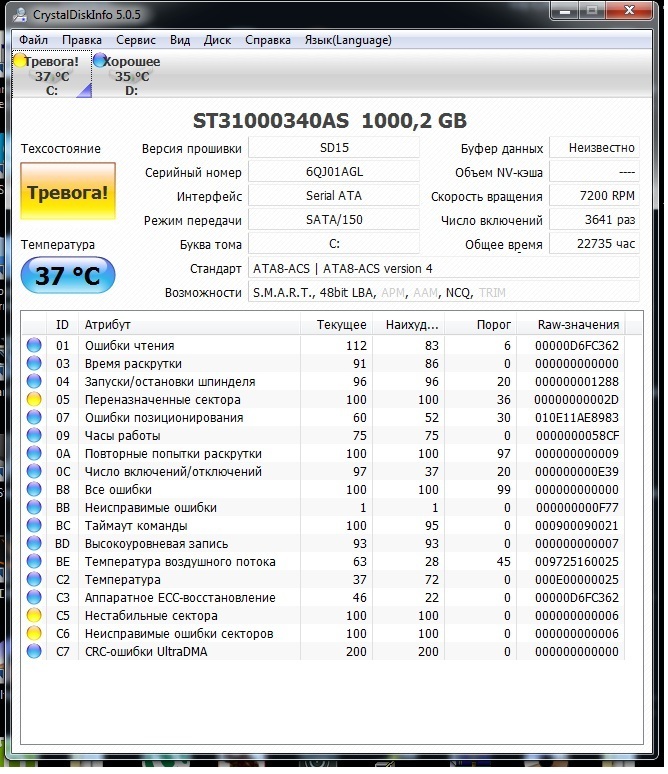Viewport: 668px width, 774px height.
Task: Click the transfer mode field SATA/150
Action: pyautogui.click(x=334, y=220)
